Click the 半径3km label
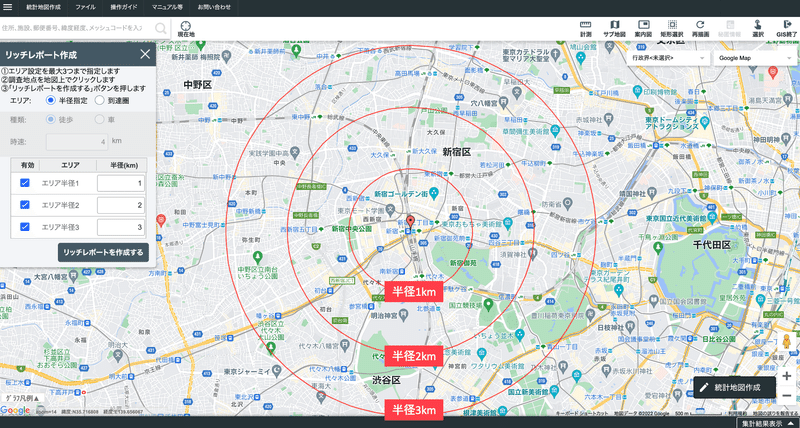Screen dimensions: 800x428 tap(414, 409)
